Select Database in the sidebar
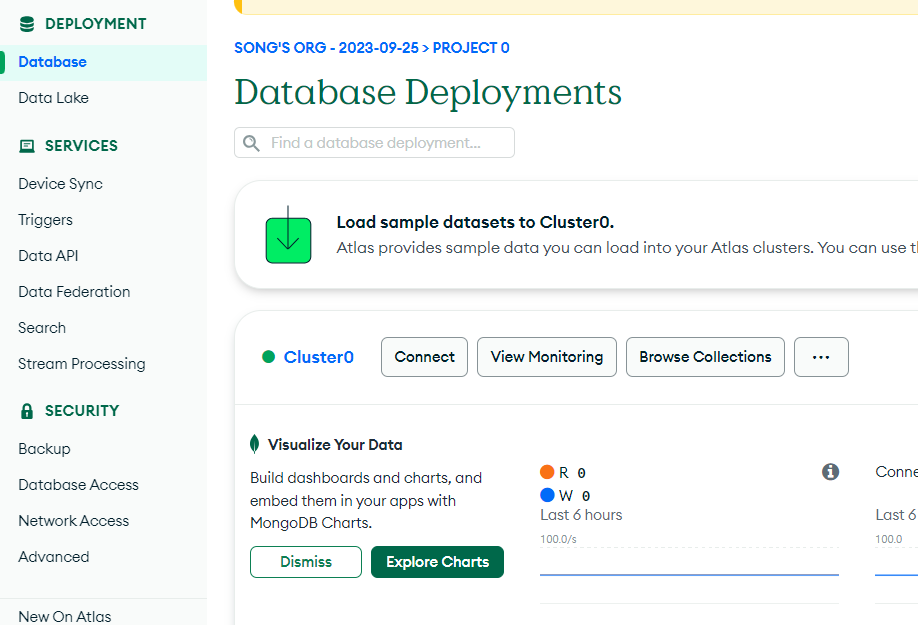The height and width of the screenshot is (625, 918). 103,62
